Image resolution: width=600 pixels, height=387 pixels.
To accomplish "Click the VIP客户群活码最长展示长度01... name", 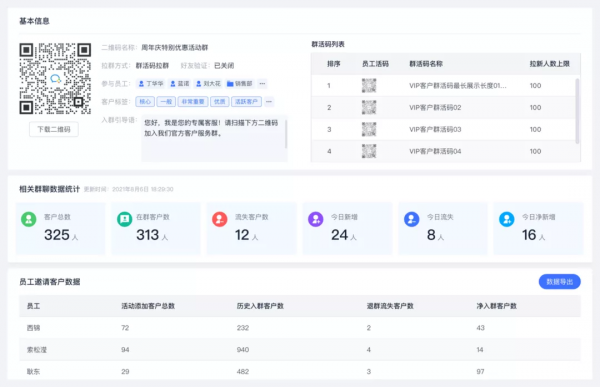I will coord(458,85).
